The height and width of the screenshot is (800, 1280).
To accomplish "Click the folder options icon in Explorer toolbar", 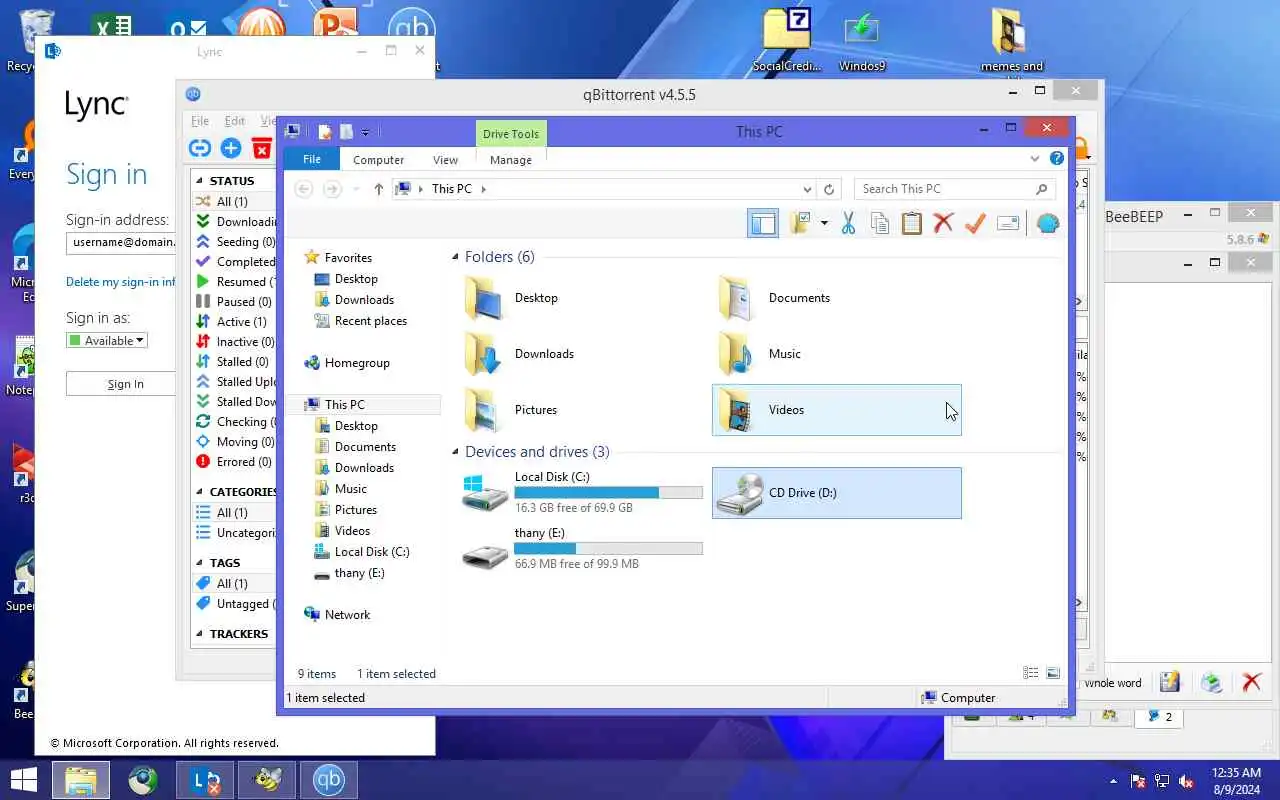I will 800,223.
